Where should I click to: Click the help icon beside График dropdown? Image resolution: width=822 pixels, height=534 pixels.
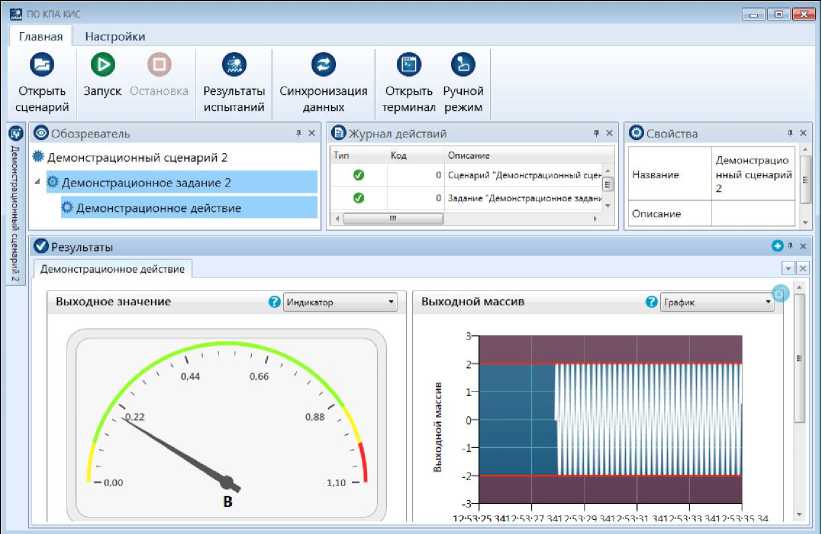click(x=652, y=302)
